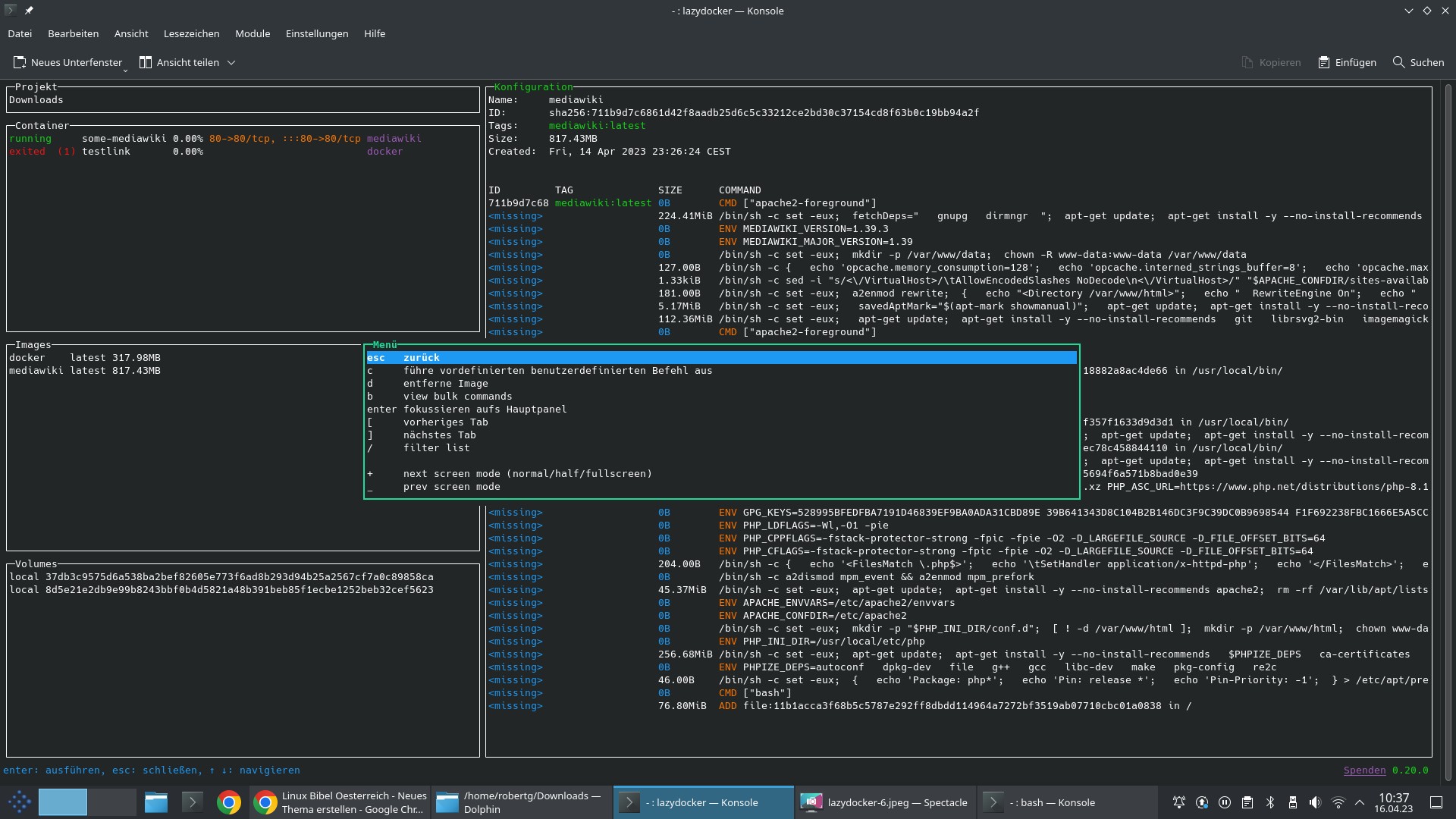The image size is (1456, 819).
Task: Switch to bash Konsole taskbar entry
Action: tap(1068, 802)
